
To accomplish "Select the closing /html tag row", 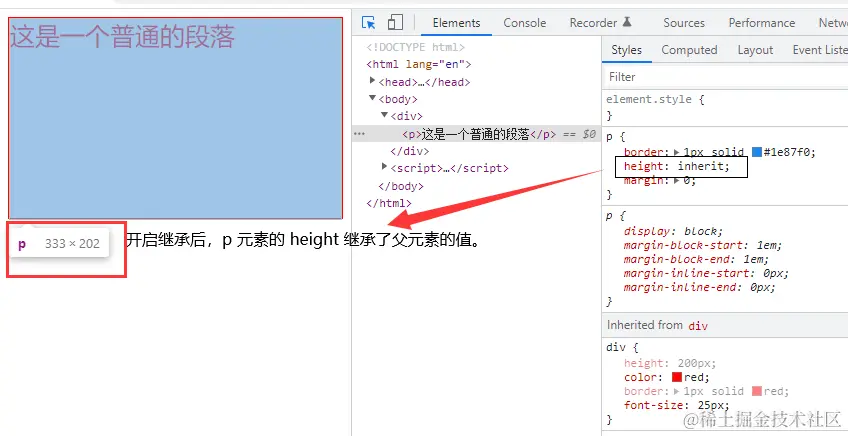I will pyautogui.click(x=389, y=203).
